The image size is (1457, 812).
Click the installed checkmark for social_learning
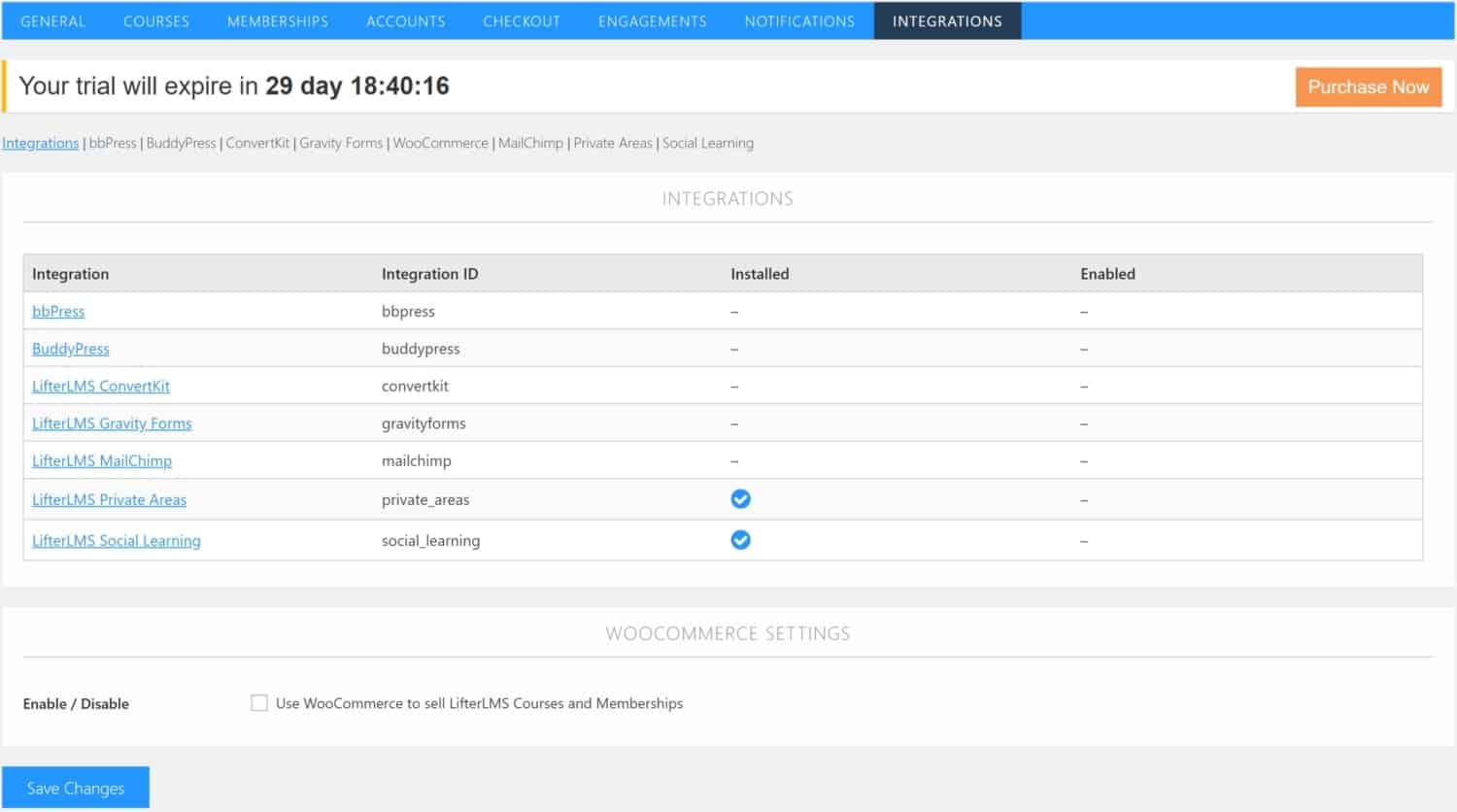click(740, 540)
